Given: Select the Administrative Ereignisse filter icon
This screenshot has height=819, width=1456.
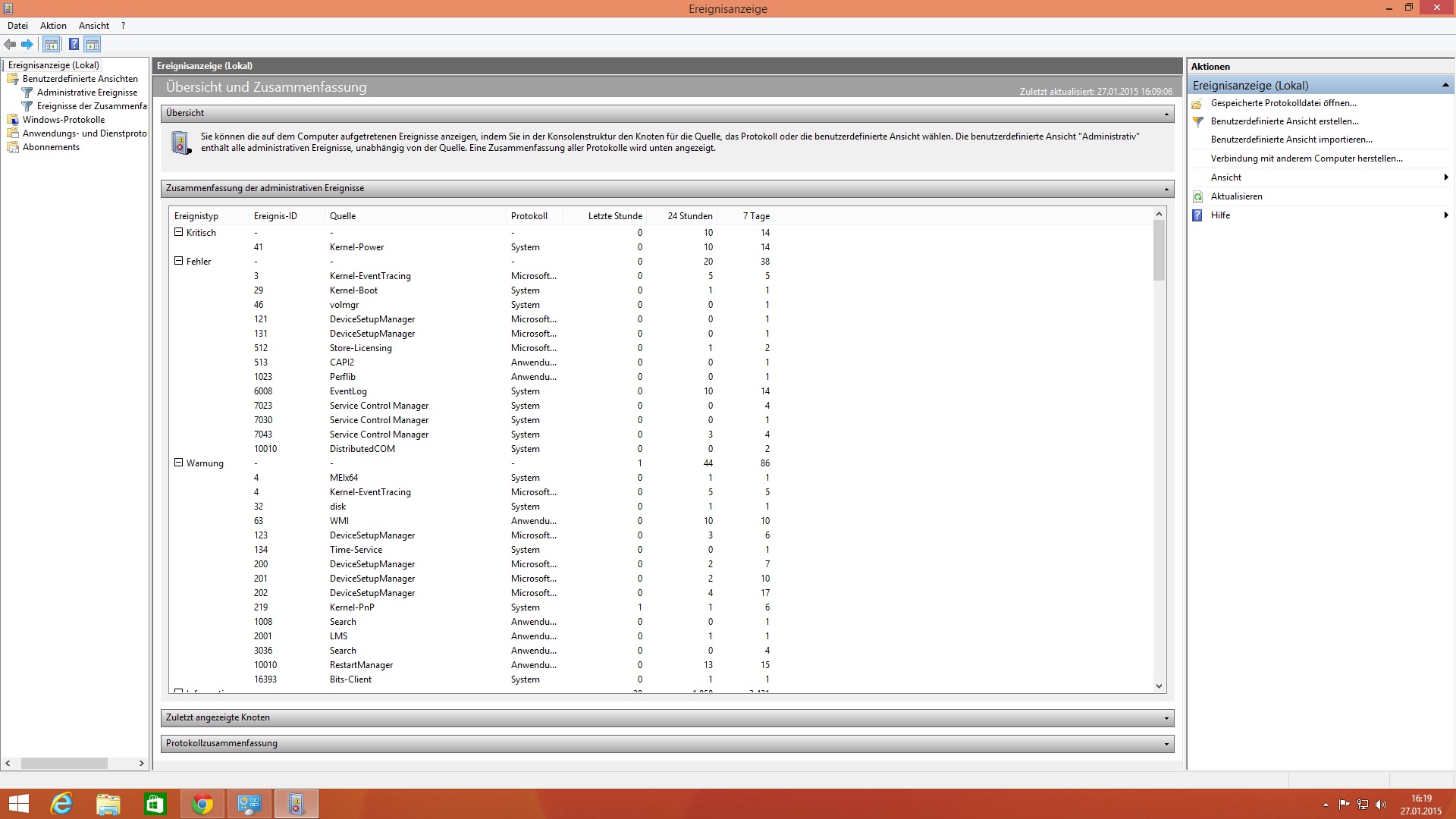Looking at the screenshot, I should click(x=27, y=93).
